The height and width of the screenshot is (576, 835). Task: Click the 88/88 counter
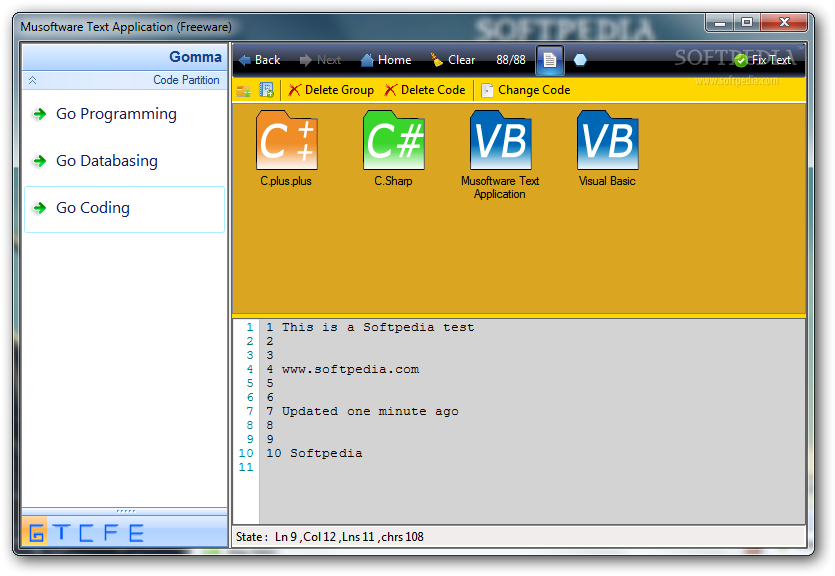point(511,60)
